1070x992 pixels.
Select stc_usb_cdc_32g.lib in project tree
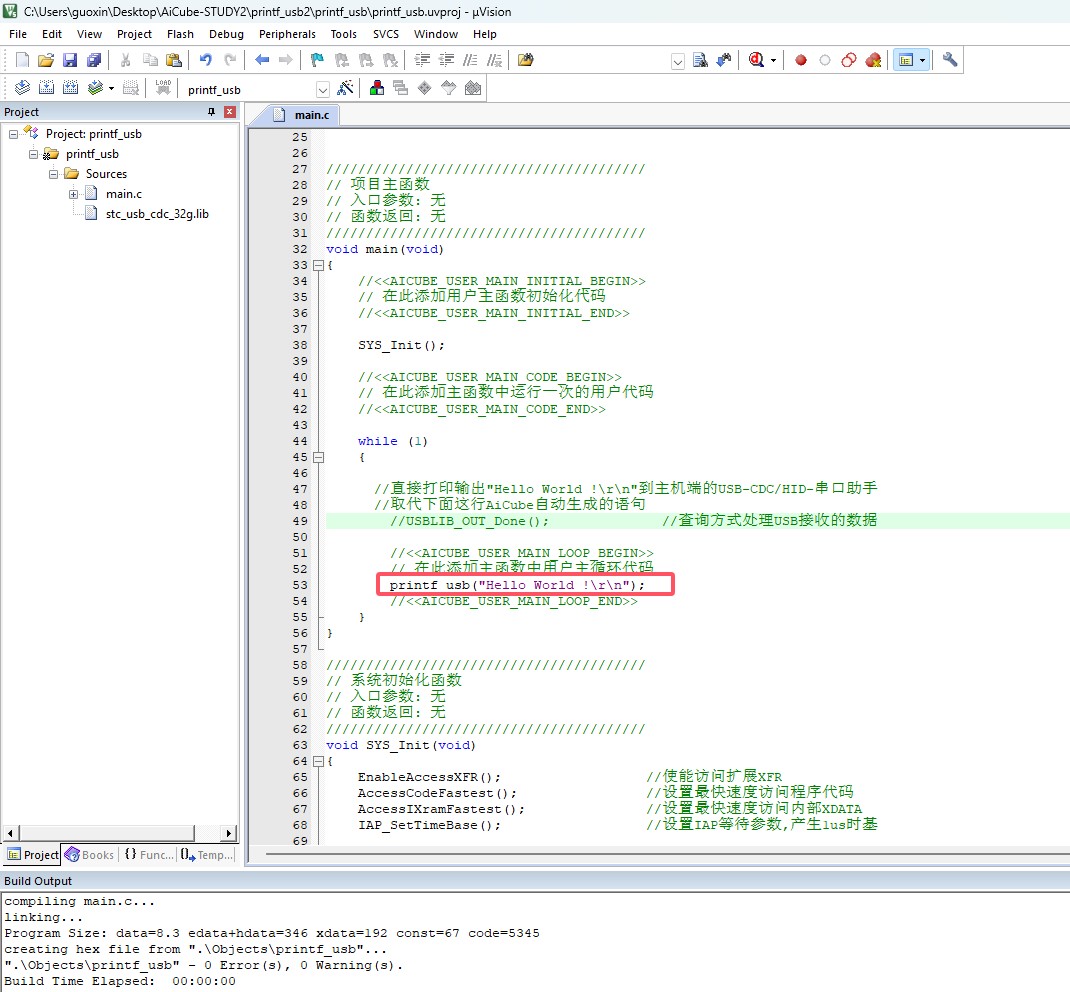pyautogui.click(x=157, y=214)
